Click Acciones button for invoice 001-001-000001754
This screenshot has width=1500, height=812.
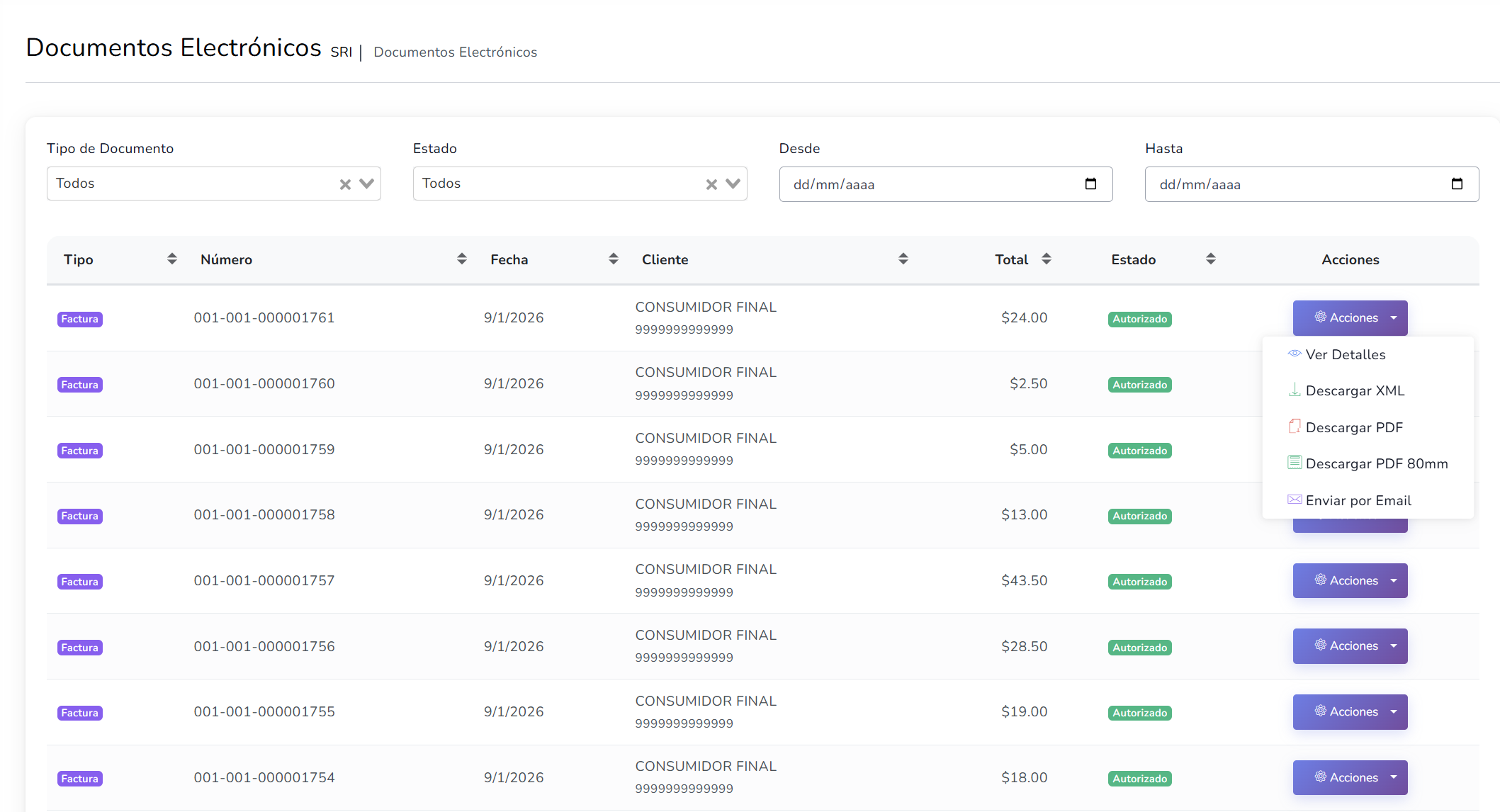click(1350, 777)
